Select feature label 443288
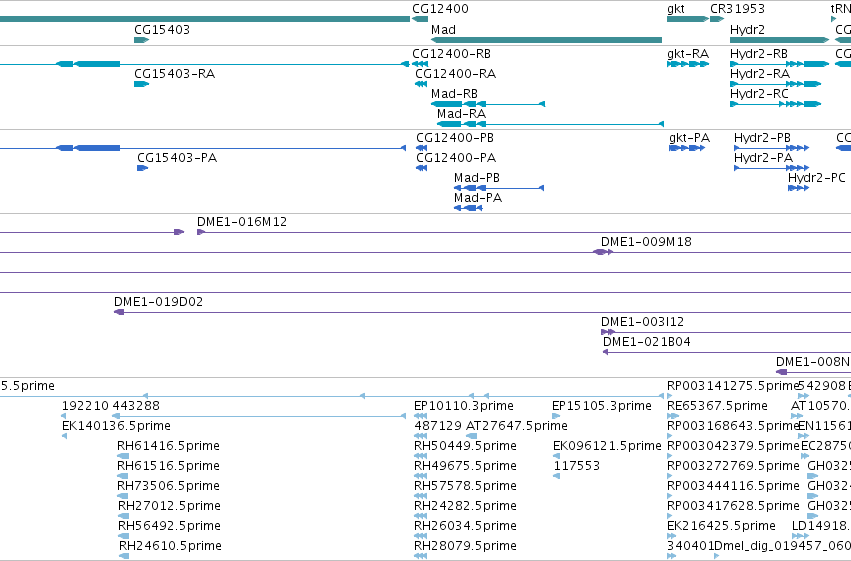 136,406
